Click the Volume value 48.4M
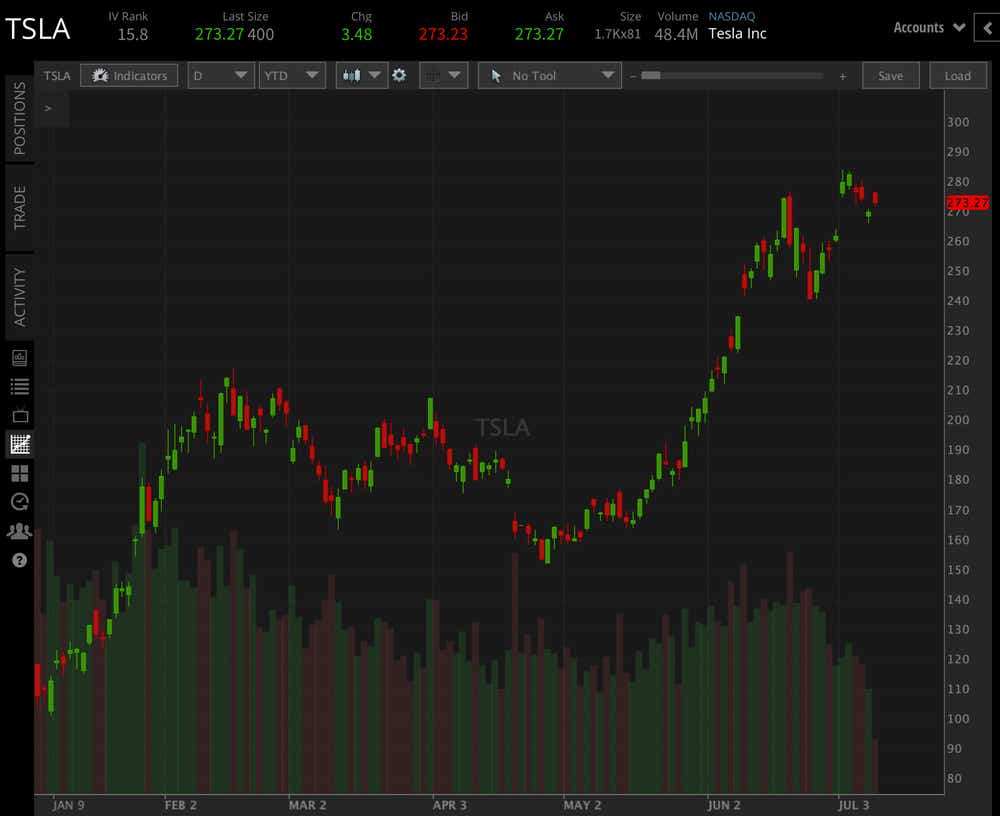The width and height of the screenshot is (1000, 816). pos(676,34)
